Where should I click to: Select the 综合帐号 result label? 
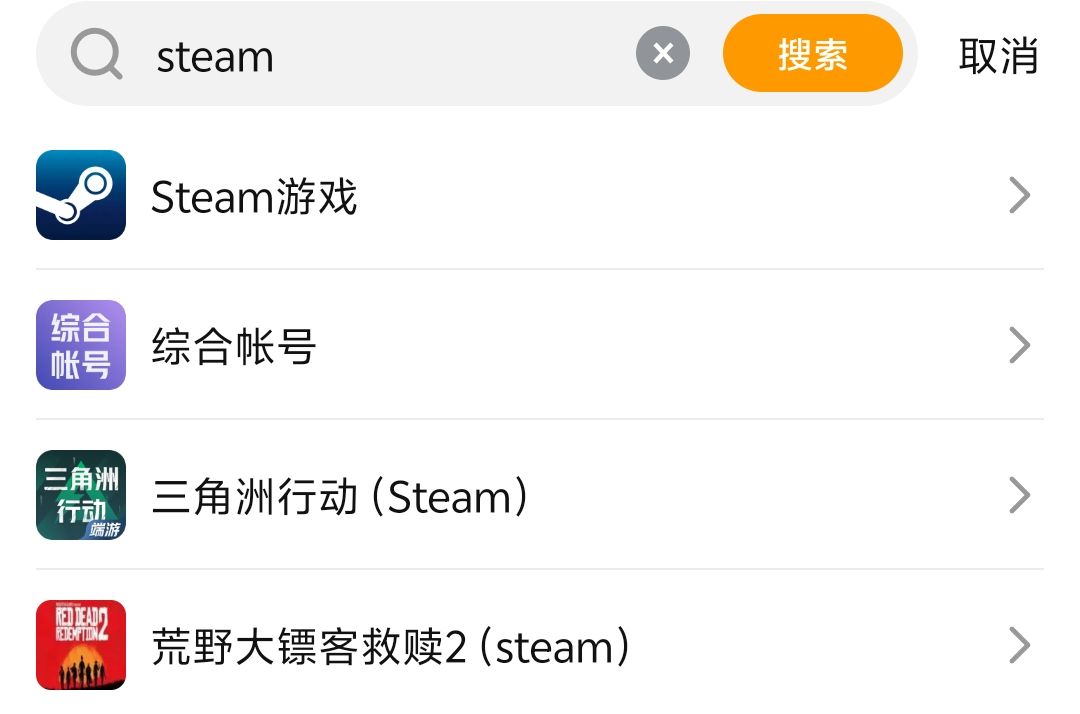click(234, 347)
